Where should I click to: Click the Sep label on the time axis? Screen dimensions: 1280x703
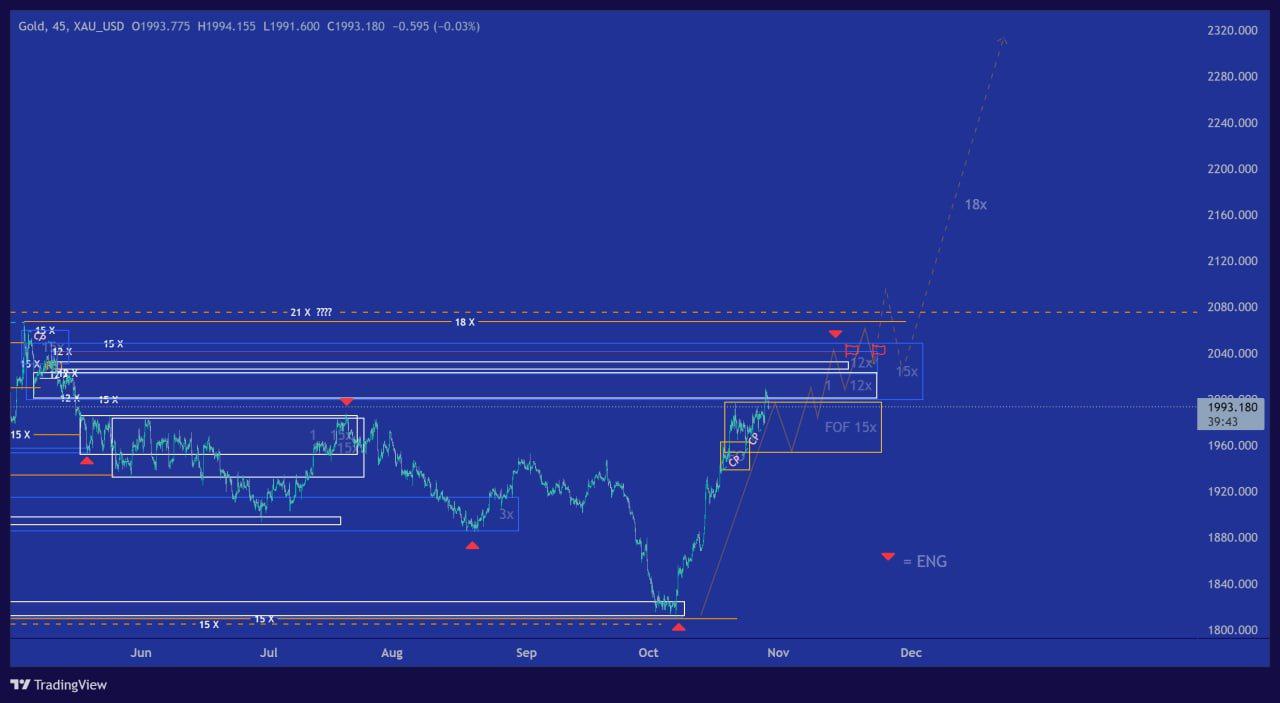coord(526,653)
